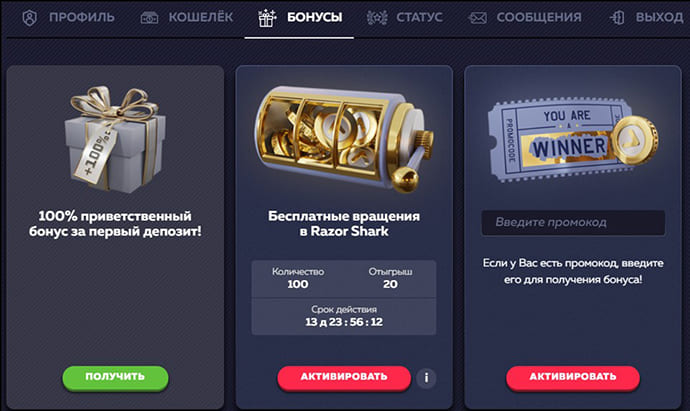Click the status laurel icon
This screenshot has height=411, width=690.
(377, 18)
